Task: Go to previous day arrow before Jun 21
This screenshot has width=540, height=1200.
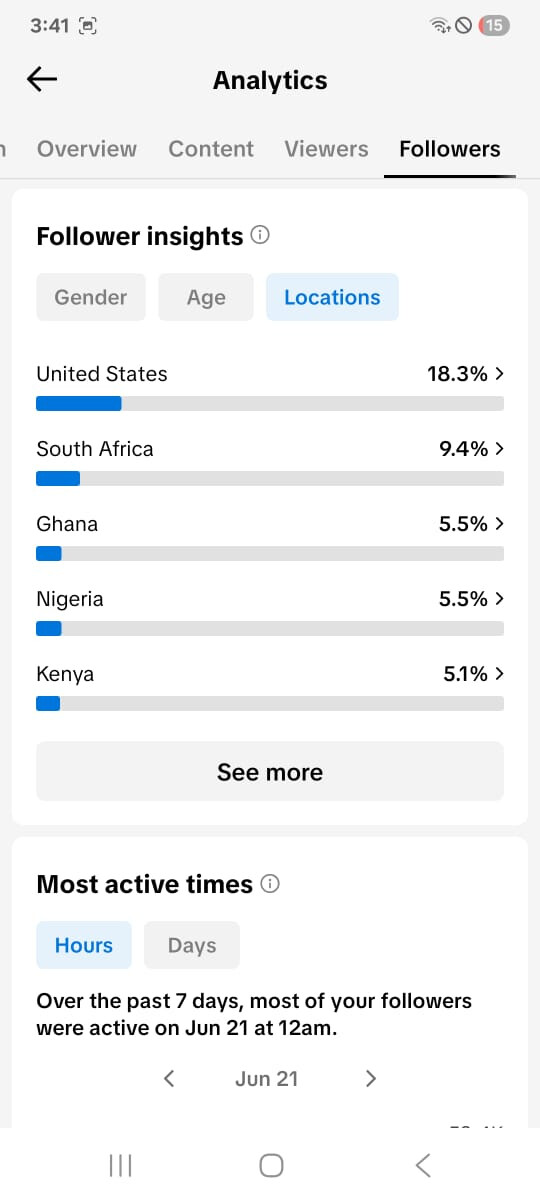Action: click(x=169, y=1078)
